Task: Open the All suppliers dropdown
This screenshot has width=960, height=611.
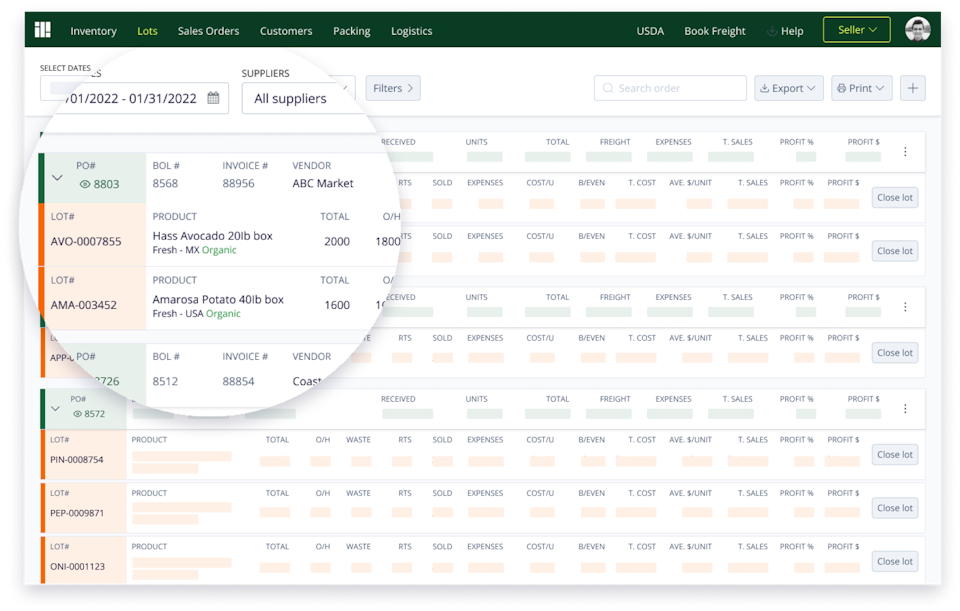Action: coord(297,98)
